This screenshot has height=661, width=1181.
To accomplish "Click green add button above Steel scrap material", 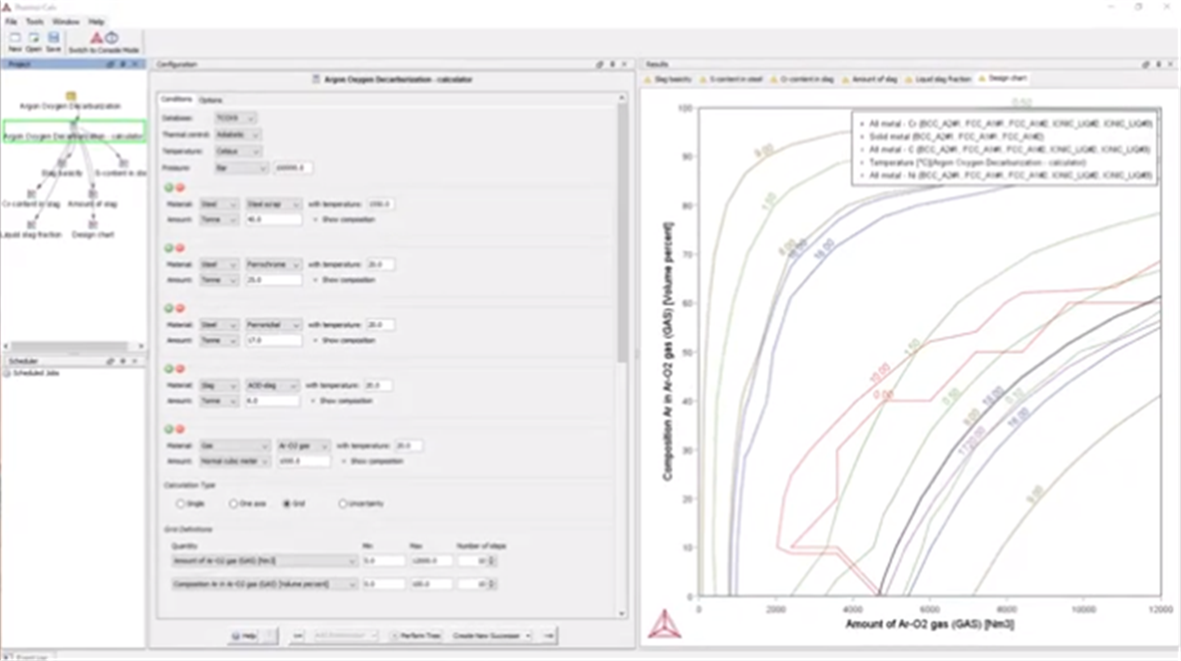I will coord(169,187).
